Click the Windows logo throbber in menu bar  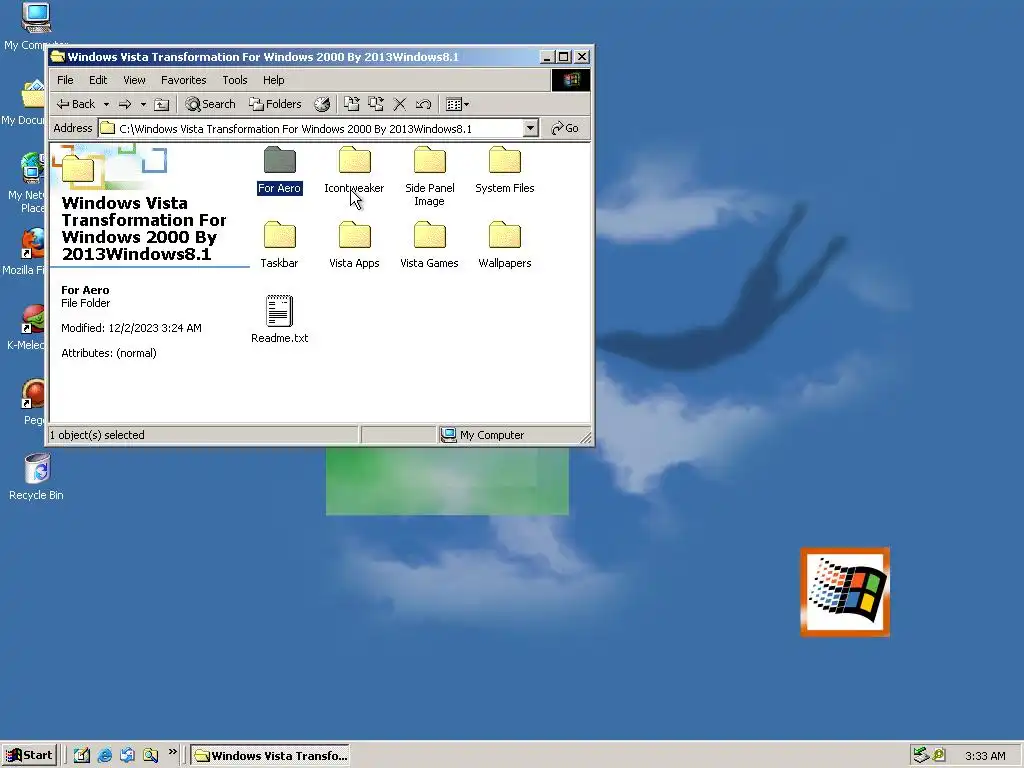point(571,80)
